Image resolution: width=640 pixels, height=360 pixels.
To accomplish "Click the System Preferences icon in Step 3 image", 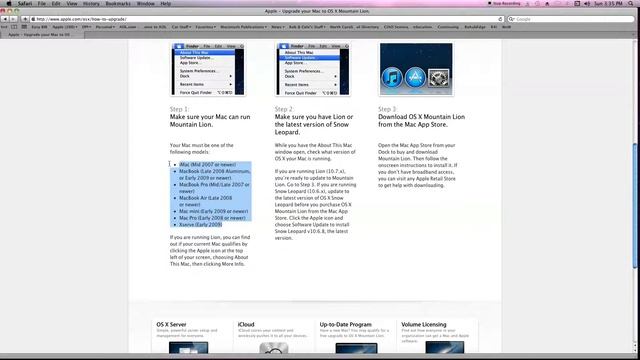I will pyautogui.click(x=438, y=78).
